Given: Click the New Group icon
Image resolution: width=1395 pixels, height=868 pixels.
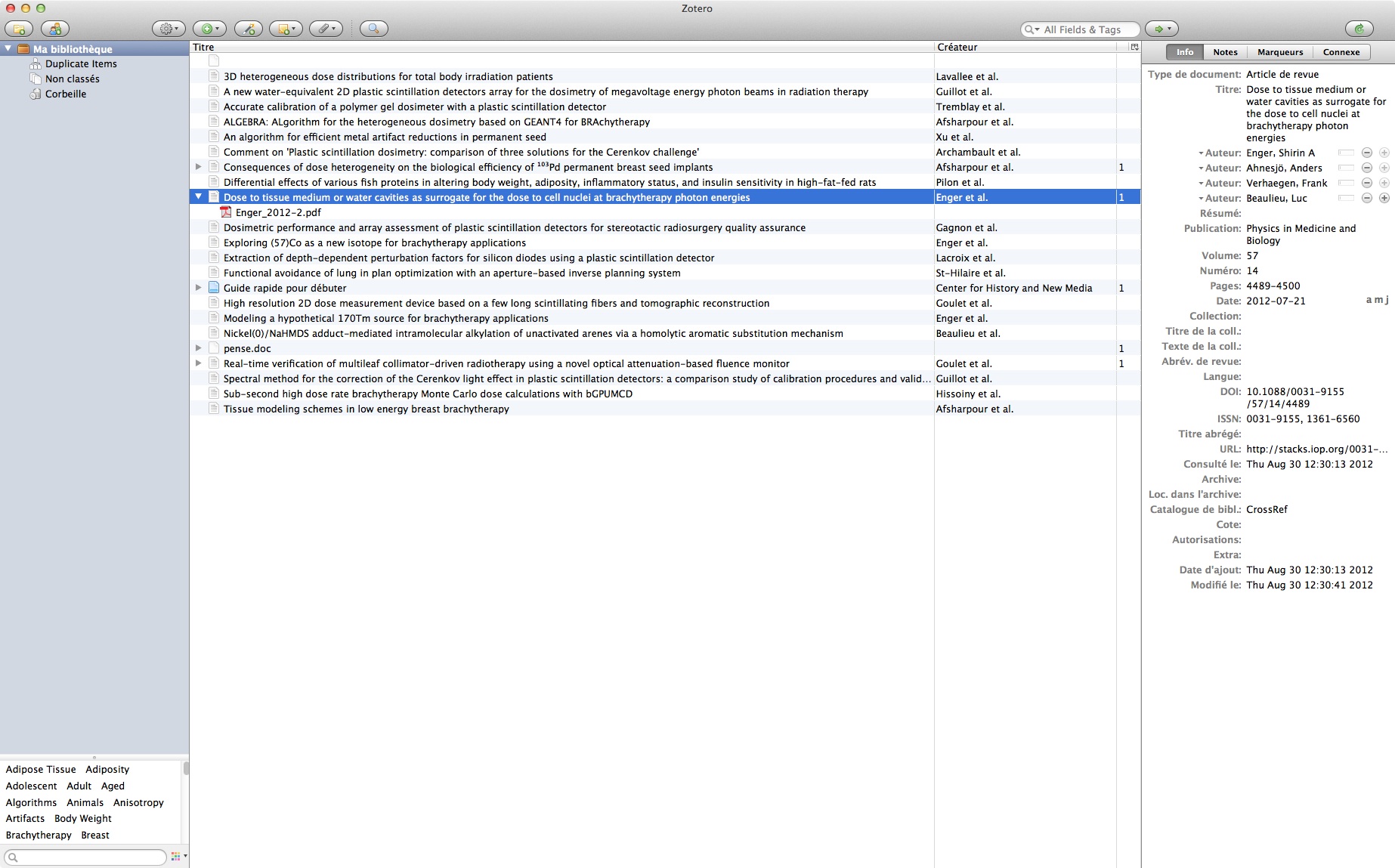Looking at the screenshot, I should coord(55,29).
